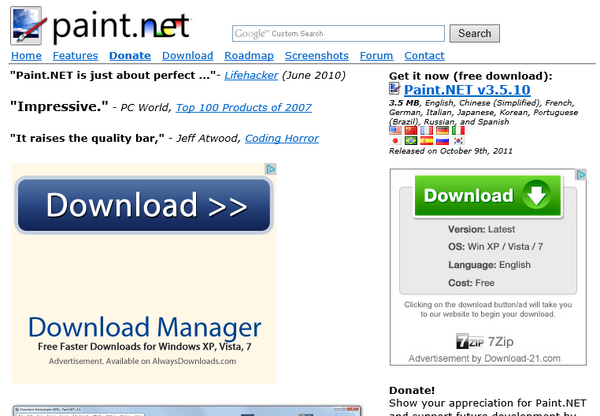Follow the Lifehacker review link
This screenshot has width=600, height=416.
click(250, 75)
